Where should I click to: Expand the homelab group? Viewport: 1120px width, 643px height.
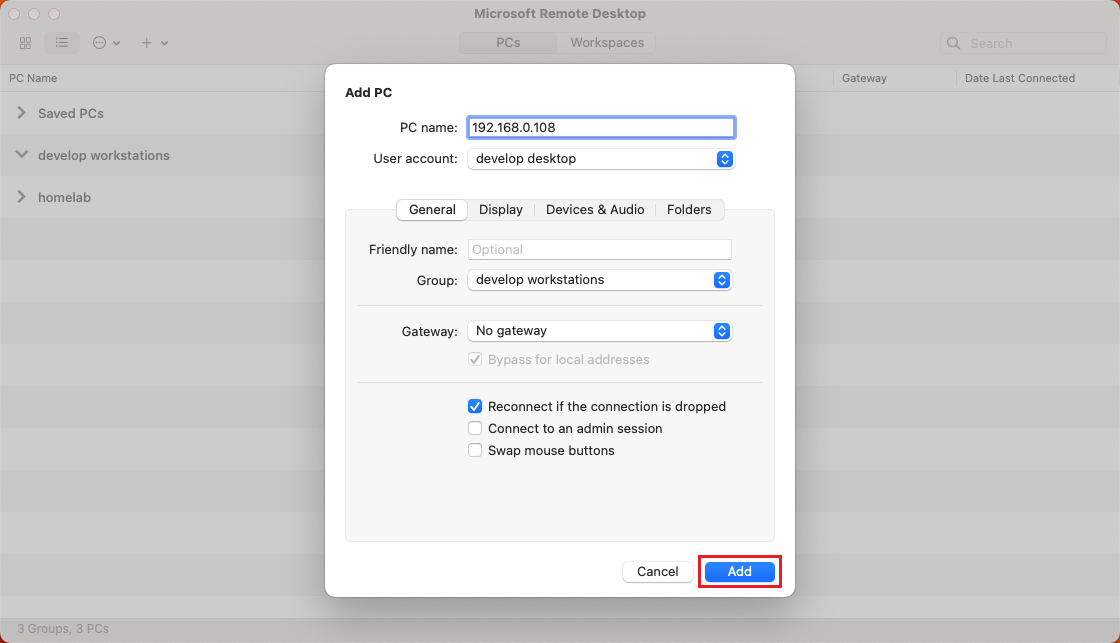(x=21, y=196)
